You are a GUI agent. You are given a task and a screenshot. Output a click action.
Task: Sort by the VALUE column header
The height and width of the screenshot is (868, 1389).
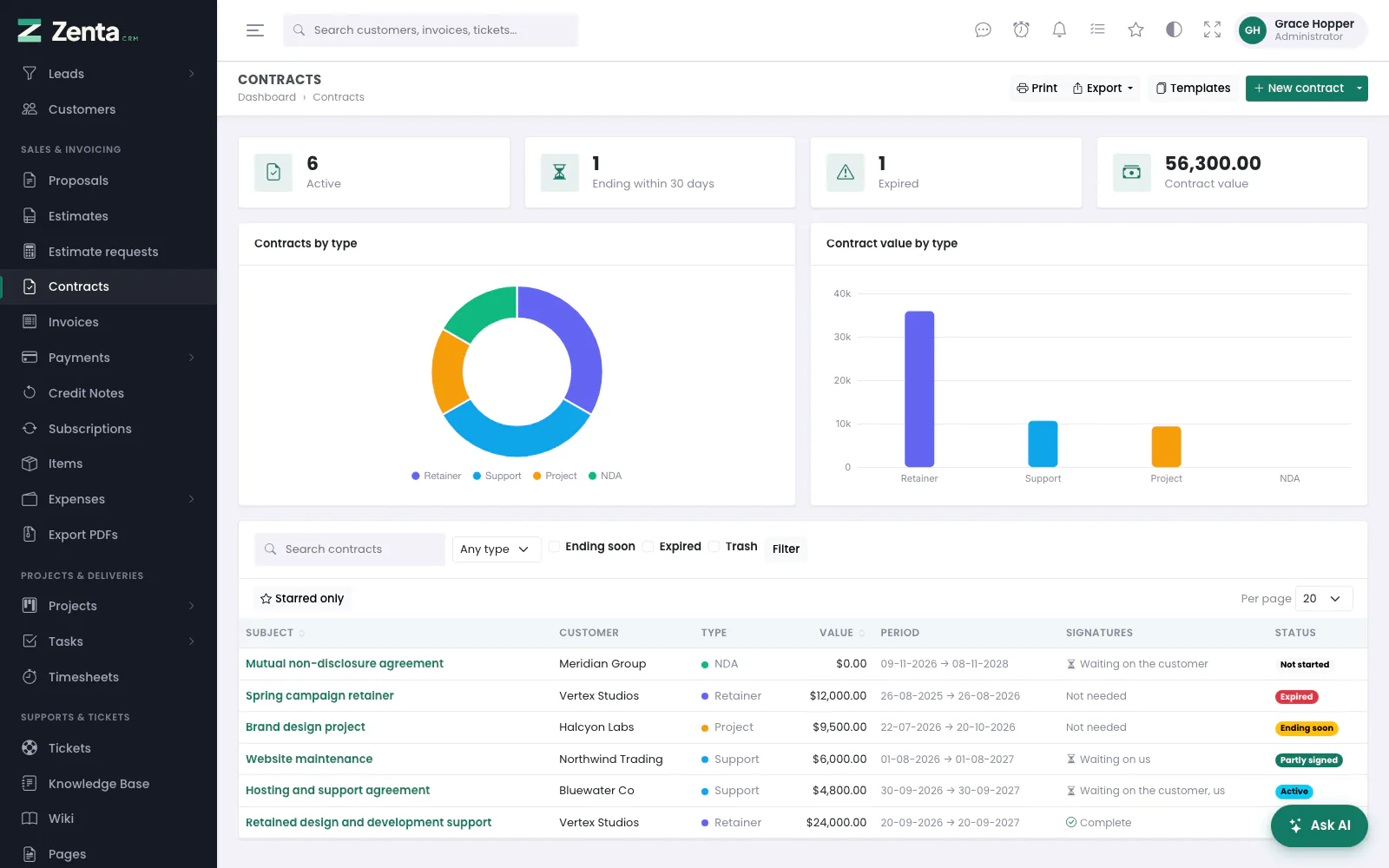click(x=841, y=633)
